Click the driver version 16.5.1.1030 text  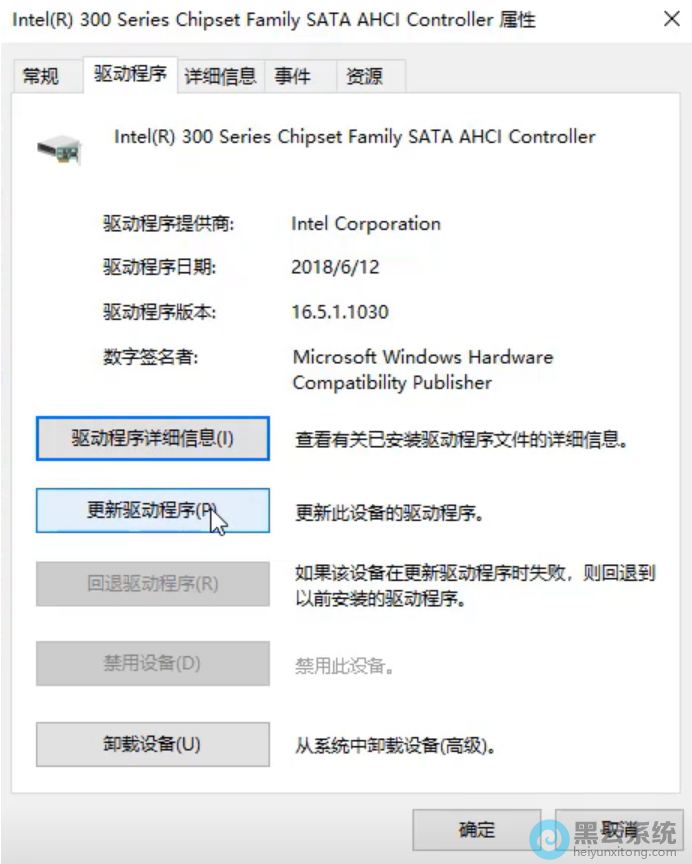pos(340,312)
